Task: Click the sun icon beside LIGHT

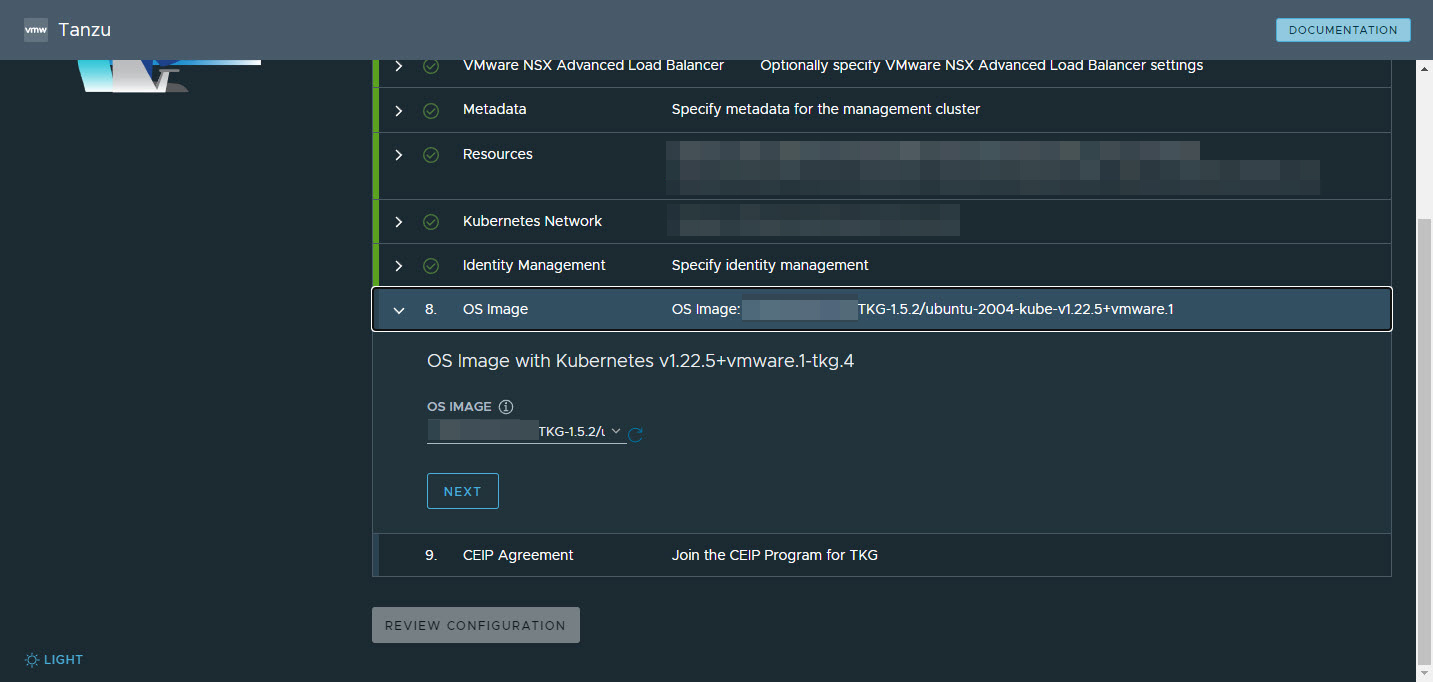Action: pyautogui.click(x=32, y=660)
